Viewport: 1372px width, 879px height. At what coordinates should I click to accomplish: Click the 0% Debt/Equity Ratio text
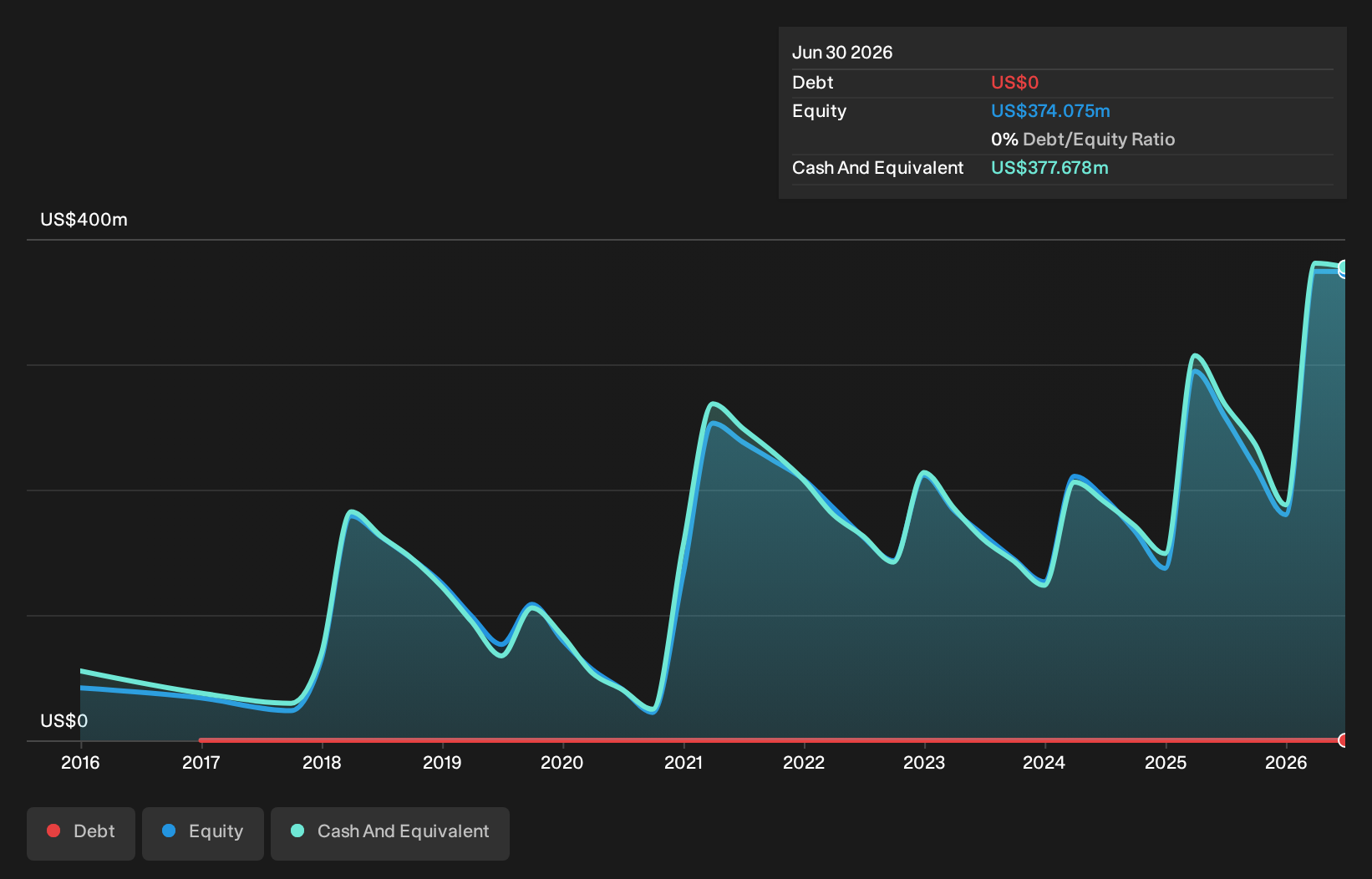pos(1083,140)
